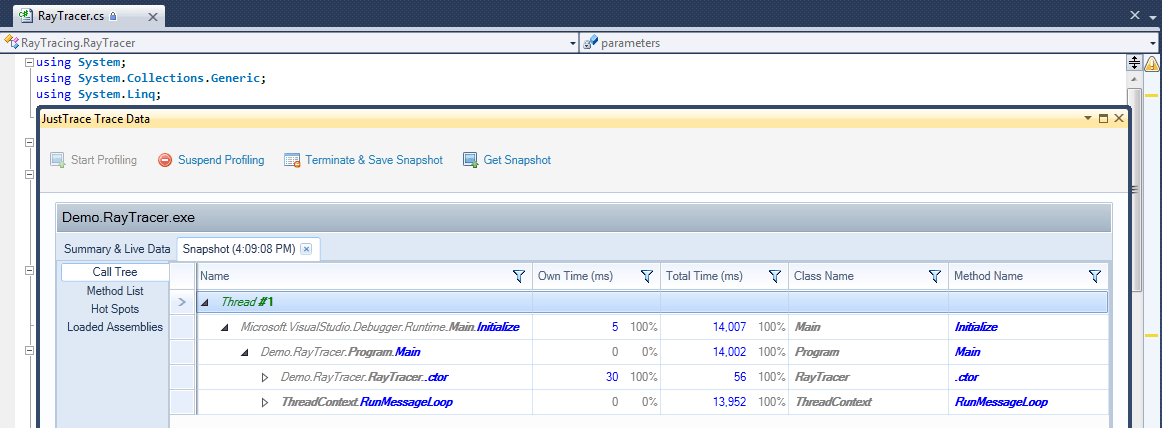Close the Snapshot (4:09:08 PM) tab
Viewport: 1162px width, 428px height.
pyautogui.click(x=306, y=249)
